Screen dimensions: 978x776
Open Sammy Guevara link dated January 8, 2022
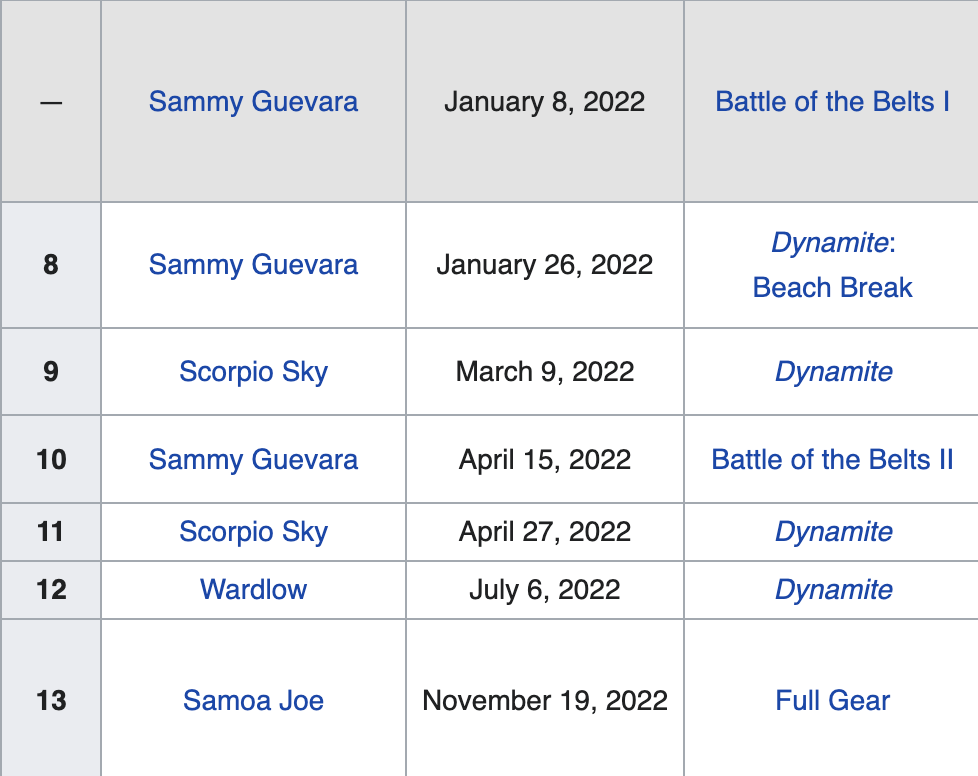[253, 102]
